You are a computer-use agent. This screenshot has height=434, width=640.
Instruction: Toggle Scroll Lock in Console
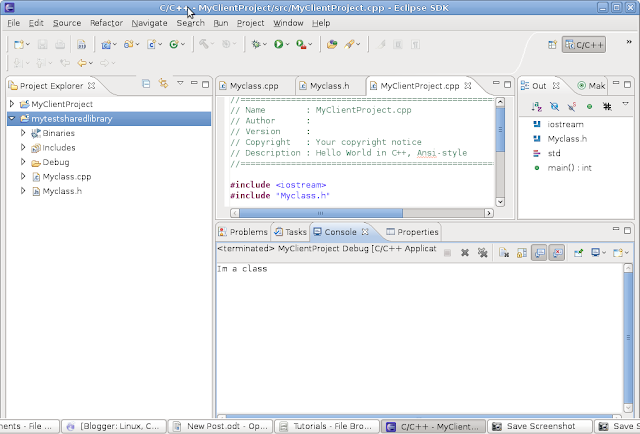522,253
